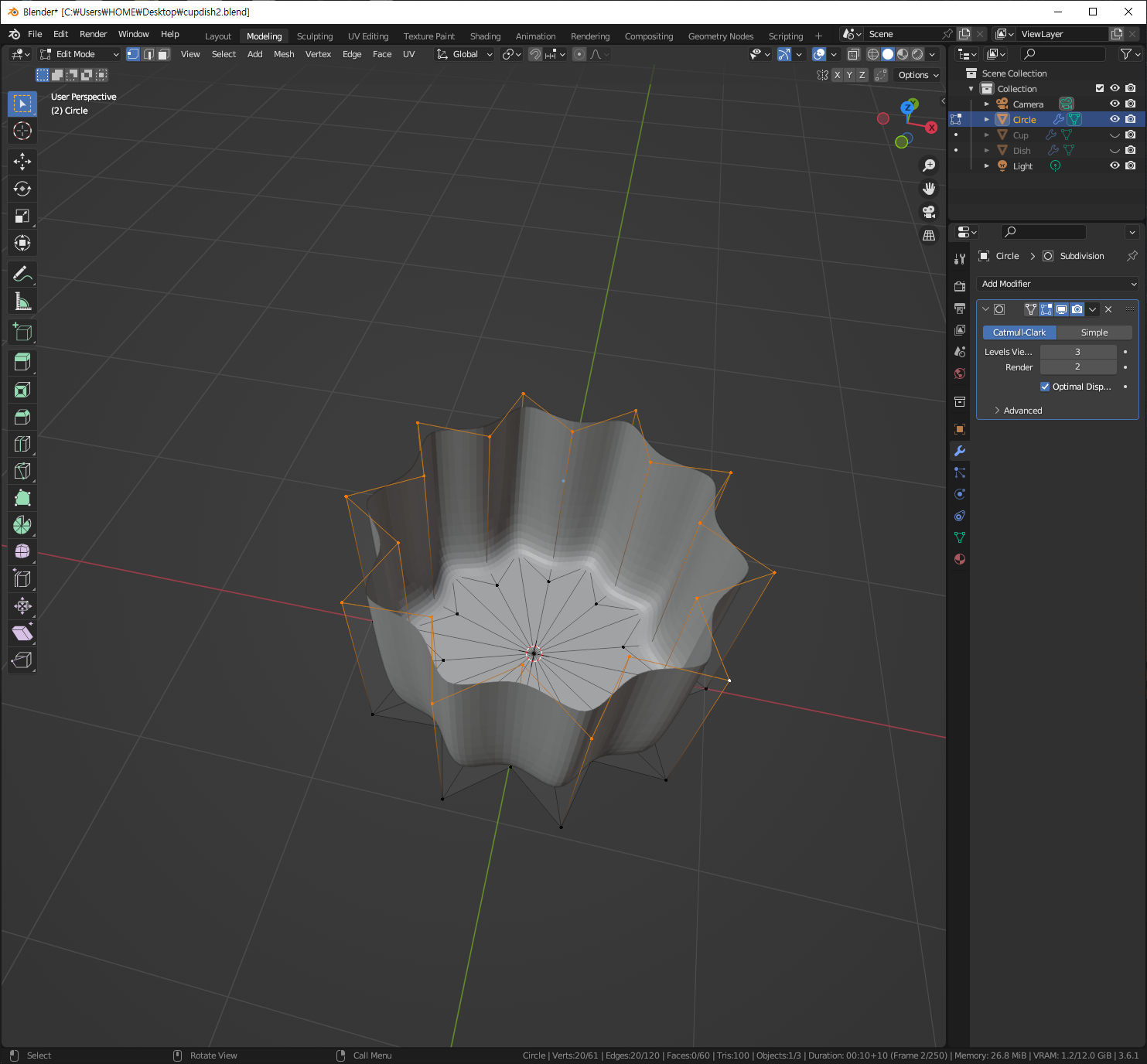Select the Measure tool

click(x=22, y=301)
